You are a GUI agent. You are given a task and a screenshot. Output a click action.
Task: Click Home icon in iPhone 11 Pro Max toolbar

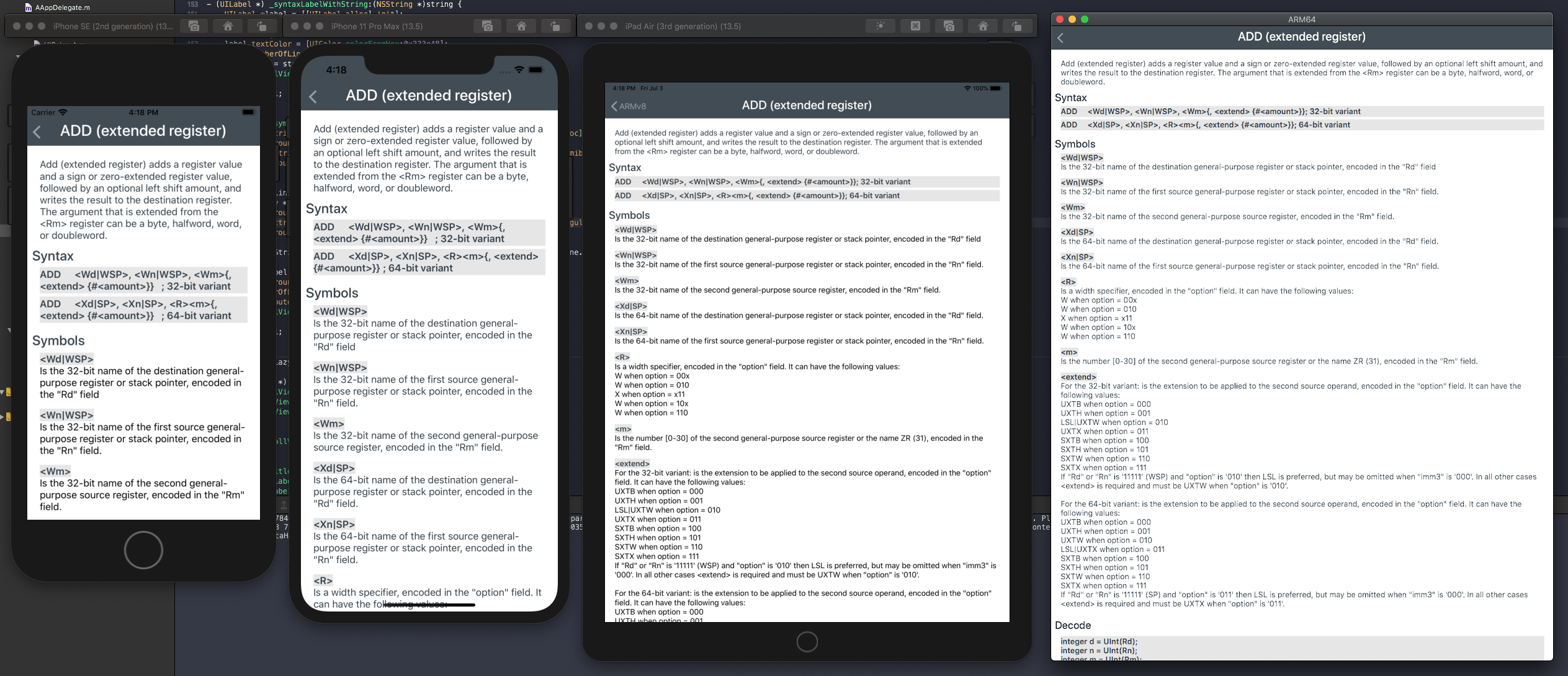coord(521,26)
